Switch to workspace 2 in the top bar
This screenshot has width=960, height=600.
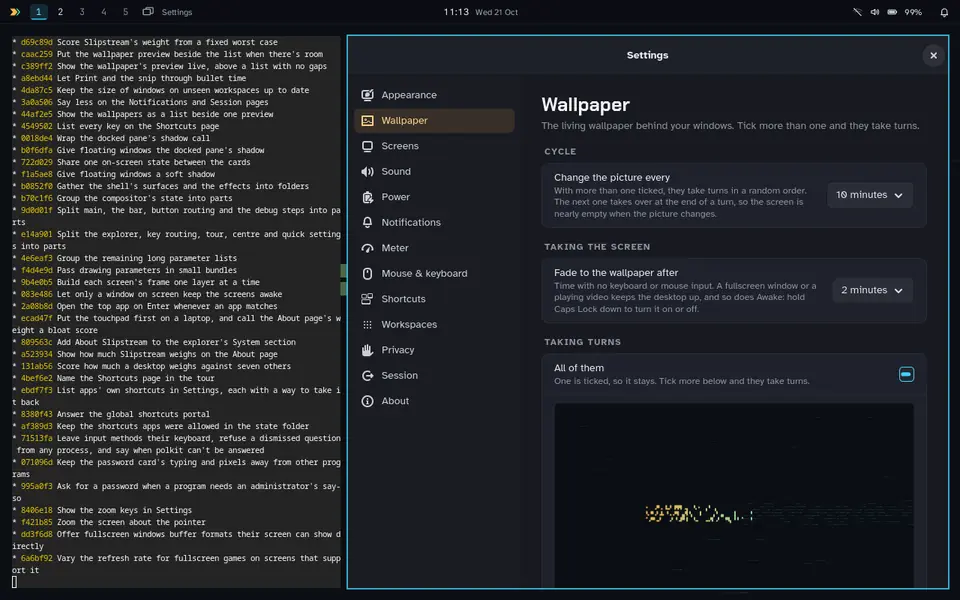(60, 12)
